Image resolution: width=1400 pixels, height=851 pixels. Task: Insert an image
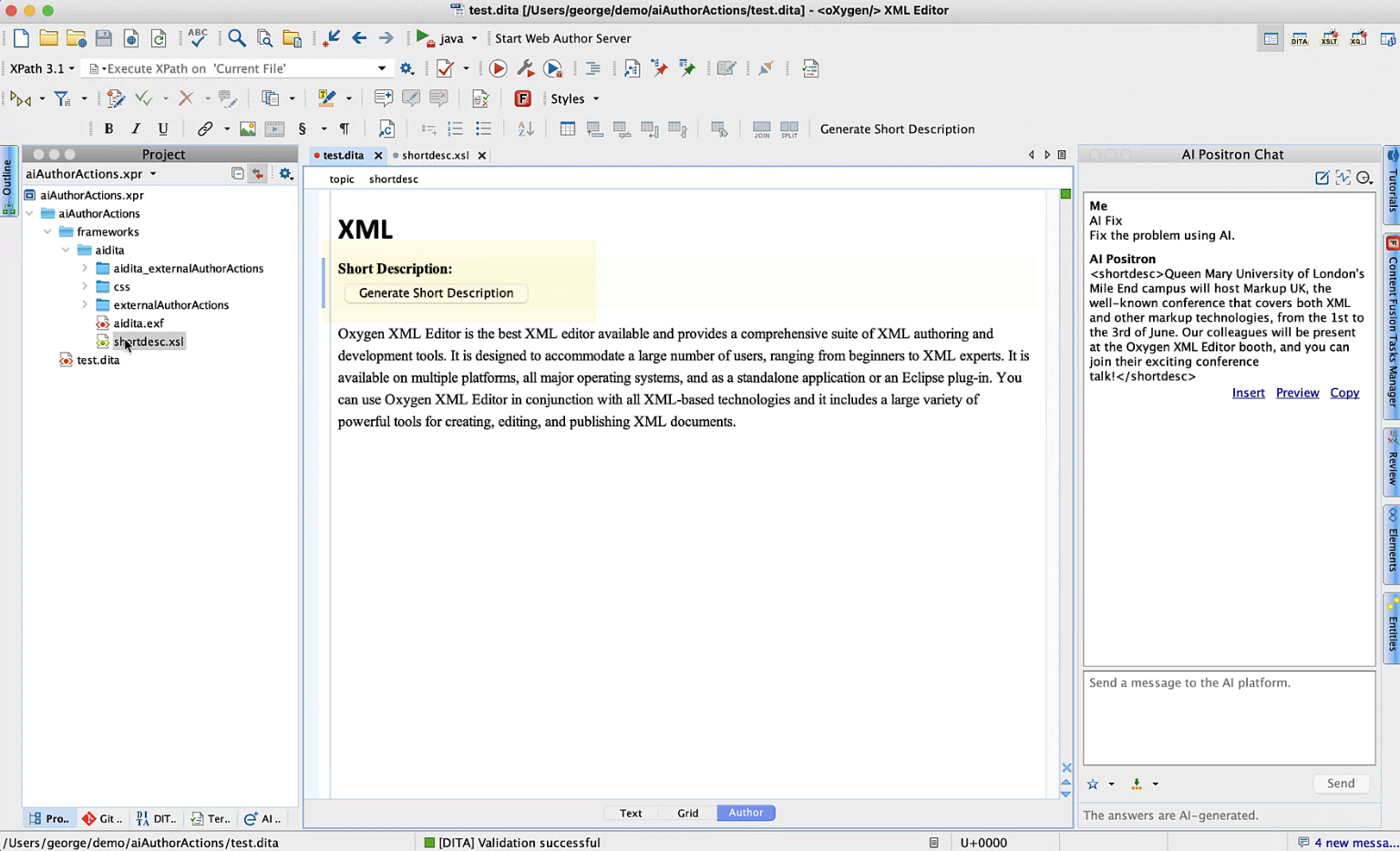pyautogui.click(x=247, y=128)
